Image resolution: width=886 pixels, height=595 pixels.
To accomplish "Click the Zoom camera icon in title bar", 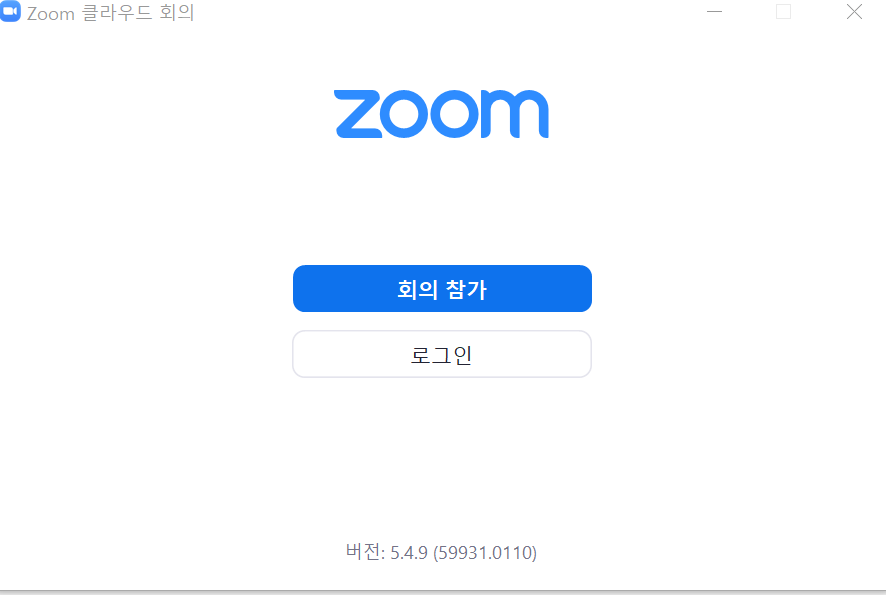I will click(10, 11).
